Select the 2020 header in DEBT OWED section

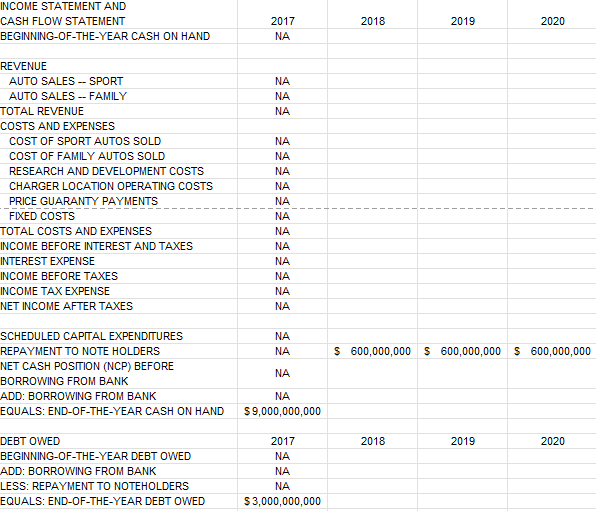[x=552, y=441]
